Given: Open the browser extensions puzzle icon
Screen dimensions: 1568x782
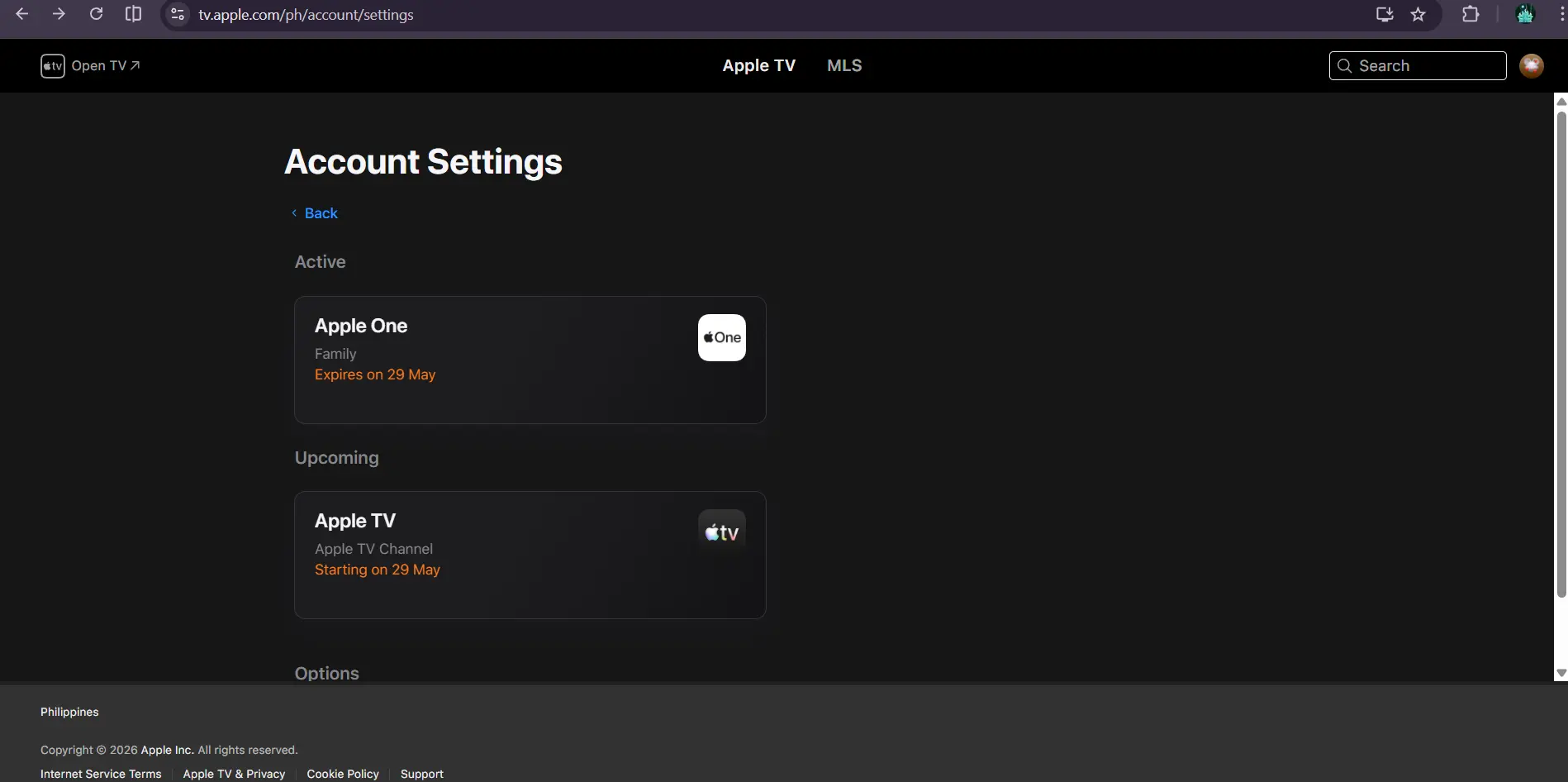Looking at the screenshot, I should tap(1471, 14).
